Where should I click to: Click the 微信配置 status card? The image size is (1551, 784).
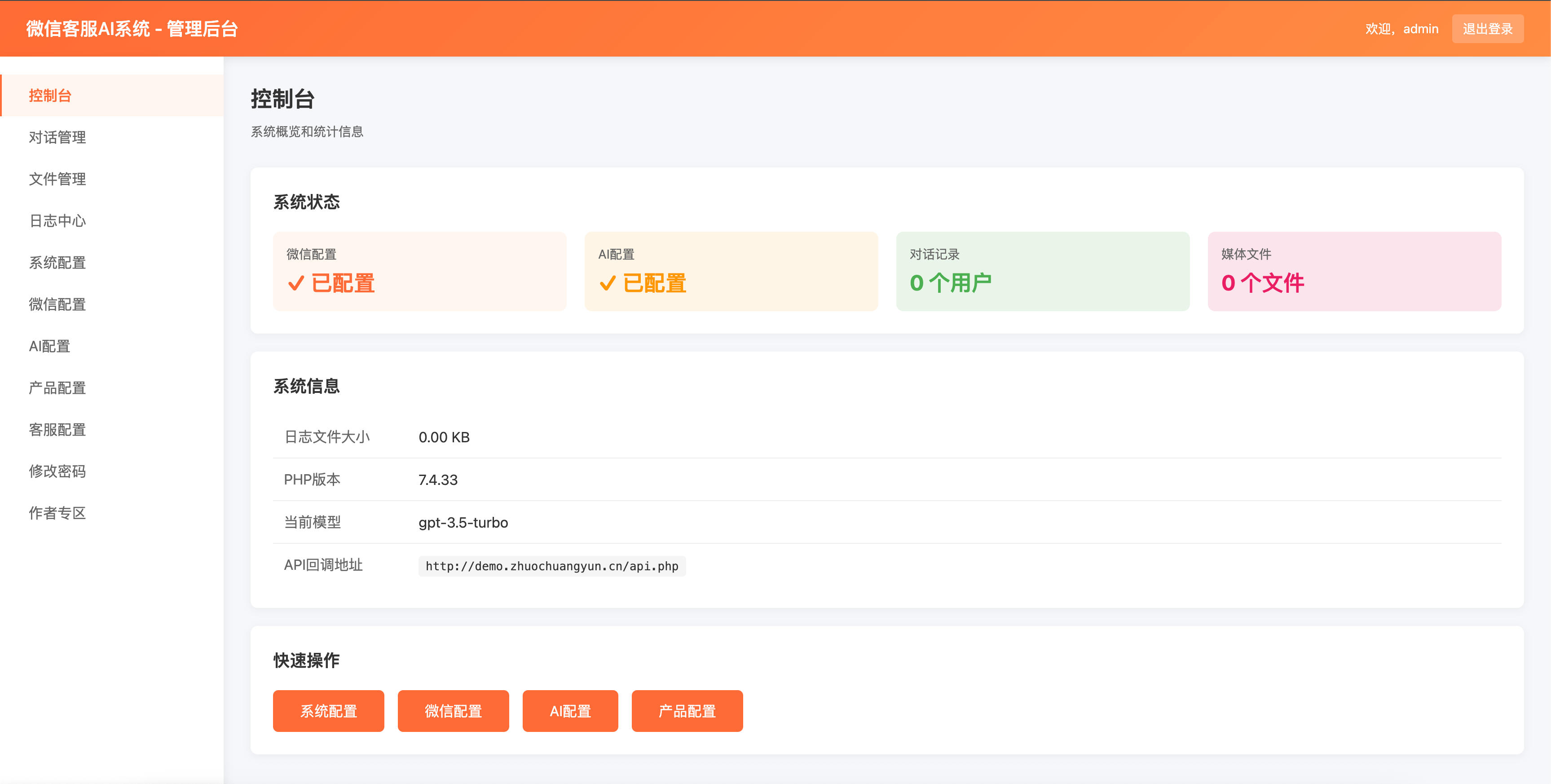pos(420,272)
